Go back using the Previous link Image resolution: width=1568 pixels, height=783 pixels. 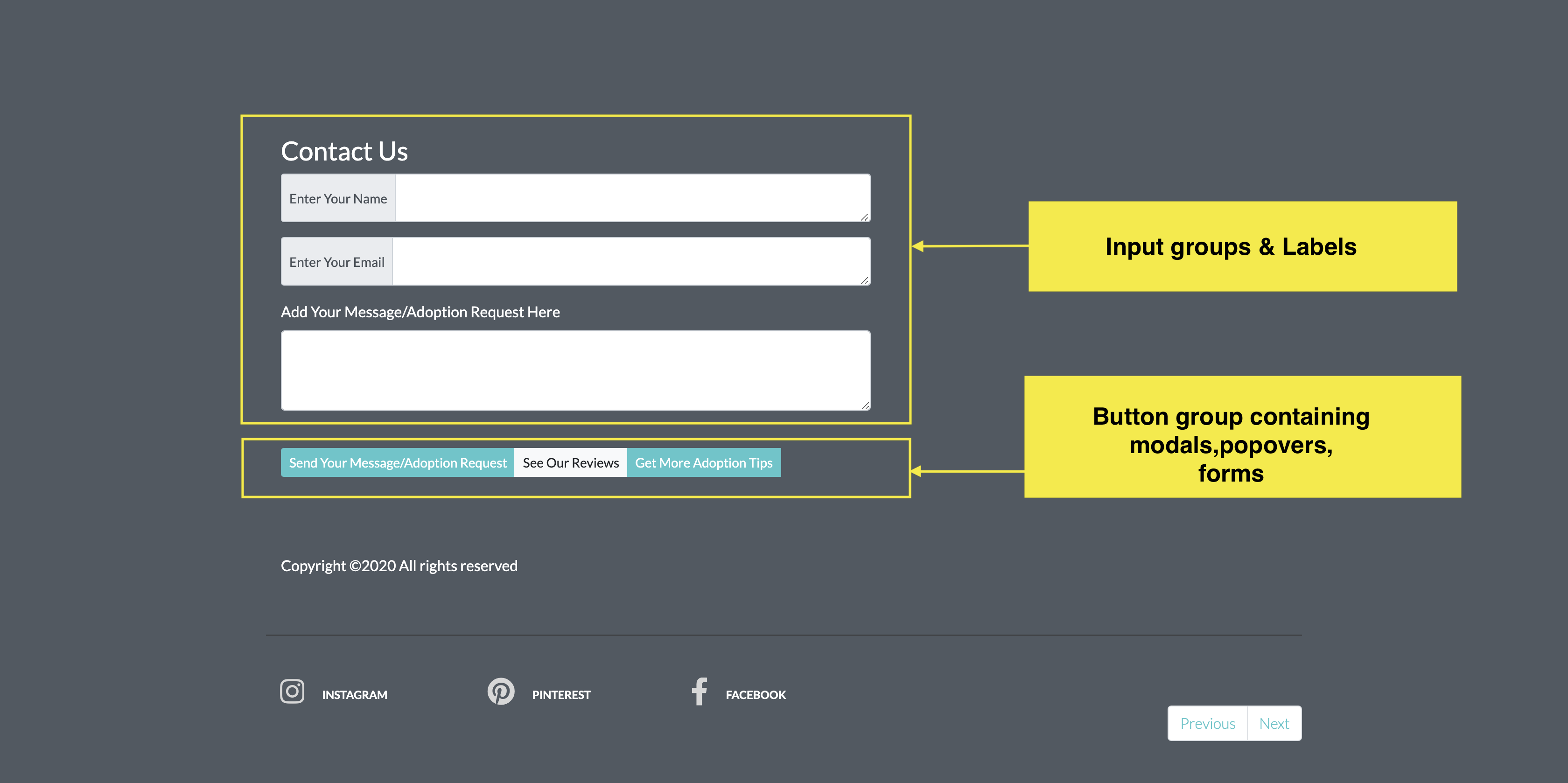coord(1207,723)
